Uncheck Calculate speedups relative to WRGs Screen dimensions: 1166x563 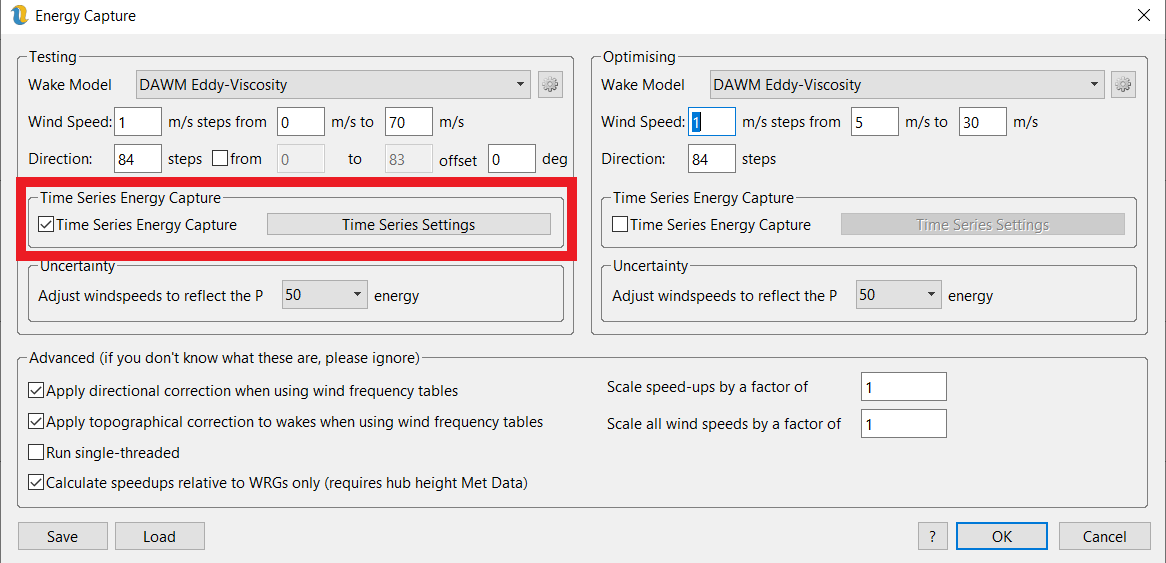[x=37, y=483]
